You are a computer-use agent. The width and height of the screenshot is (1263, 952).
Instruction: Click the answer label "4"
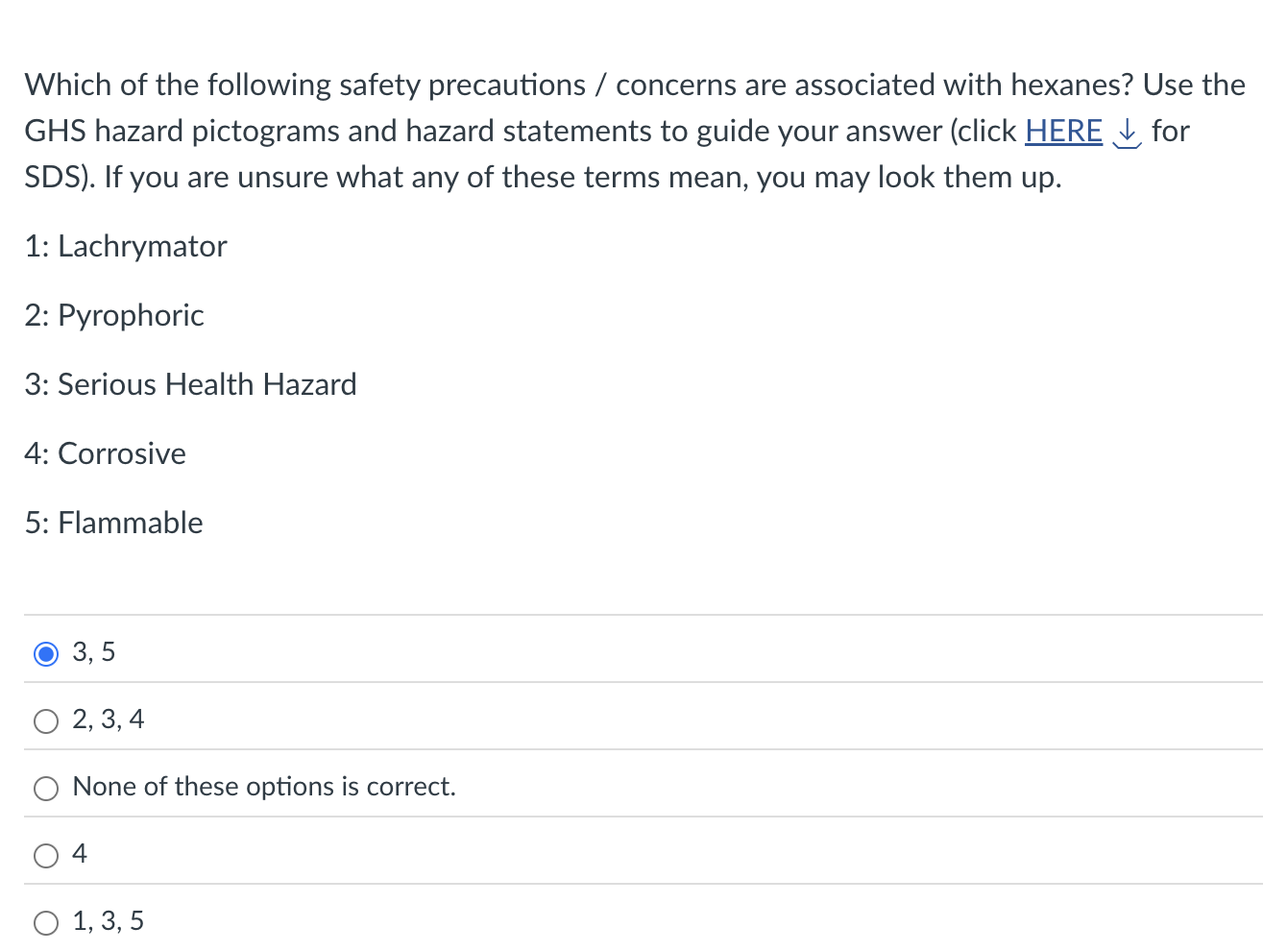pyautogui.click(x=79, y=853)
